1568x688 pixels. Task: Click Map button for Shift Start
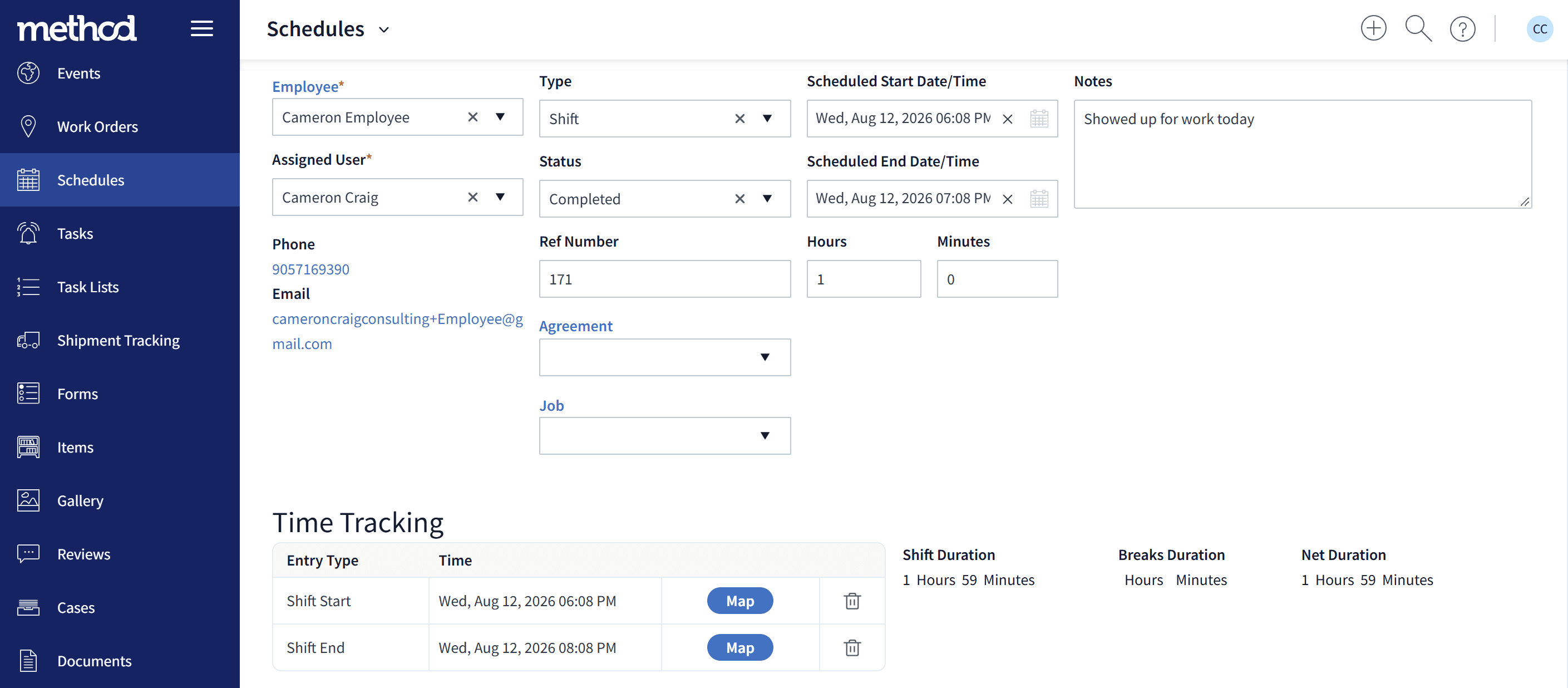point(739,601)
